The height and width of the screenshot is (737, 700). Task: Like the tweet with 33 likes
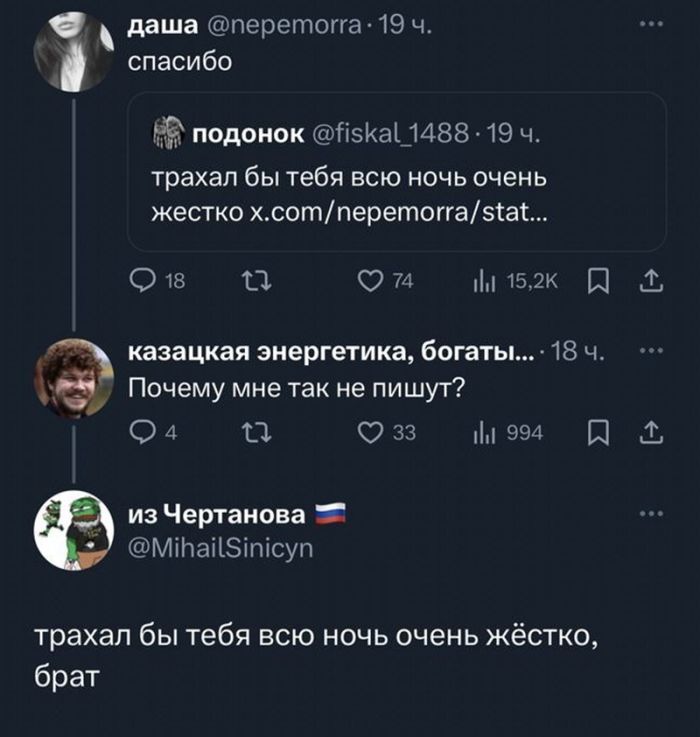click(x=370, y=432)
